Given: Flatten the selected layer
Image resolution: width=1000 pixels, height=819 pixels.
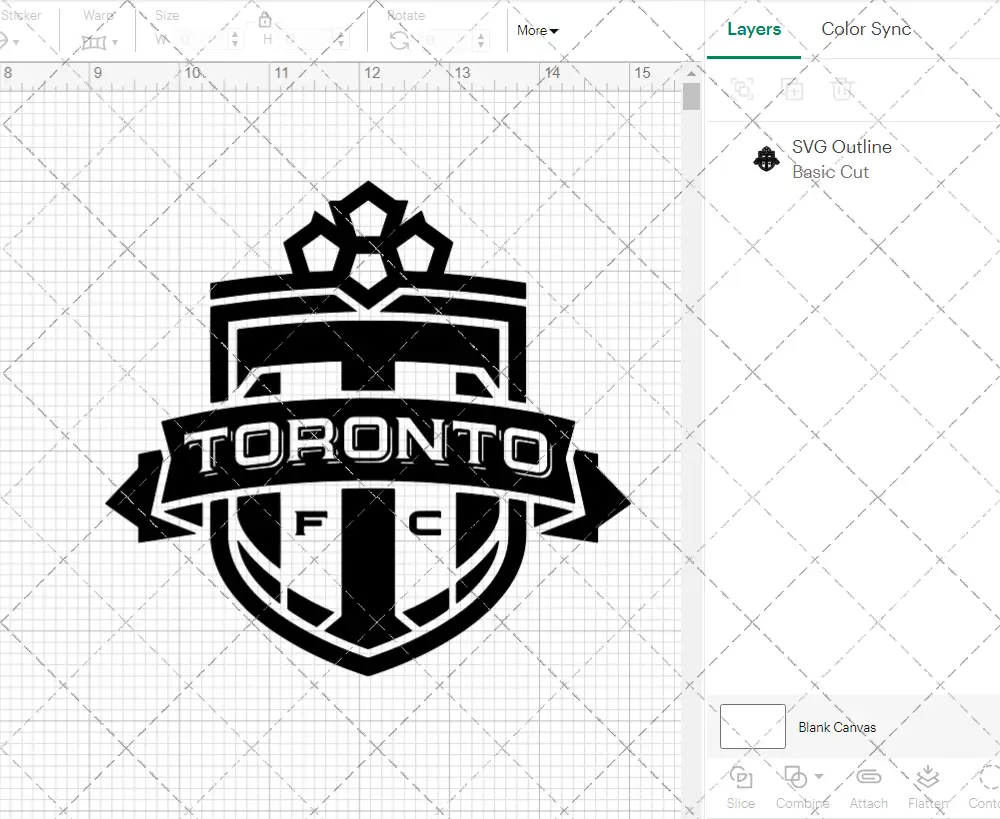Looking at the screenshot, I should (927, 788).
